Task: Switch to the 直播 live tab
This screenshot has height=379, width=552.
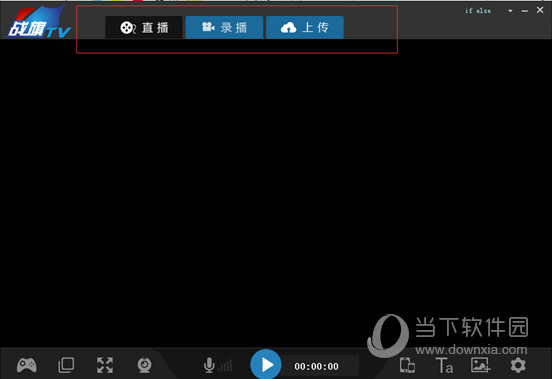Action: 144,27
